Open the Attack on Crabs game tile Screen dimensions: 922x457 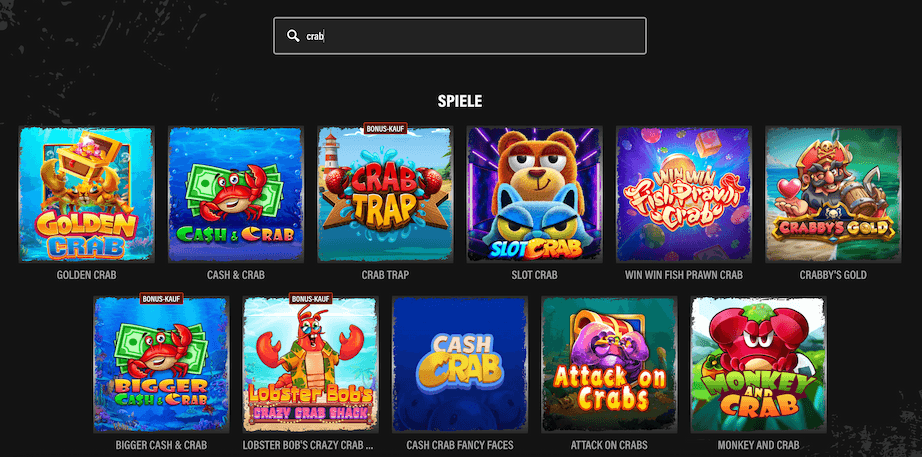[609, 364]
